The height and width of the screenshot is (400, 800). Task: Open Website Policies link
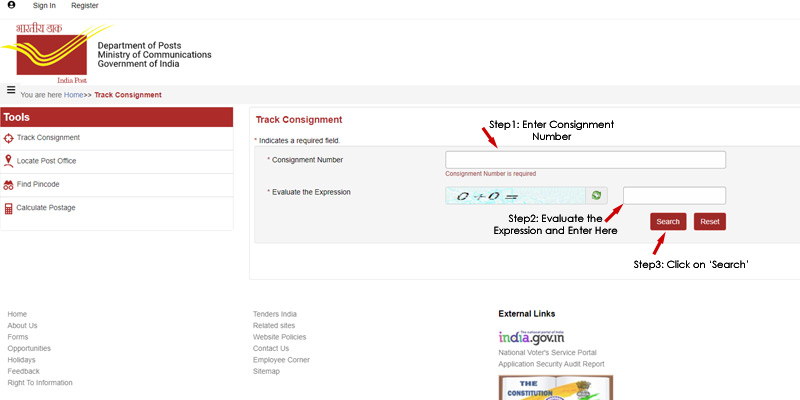click(x=280, y=337)
